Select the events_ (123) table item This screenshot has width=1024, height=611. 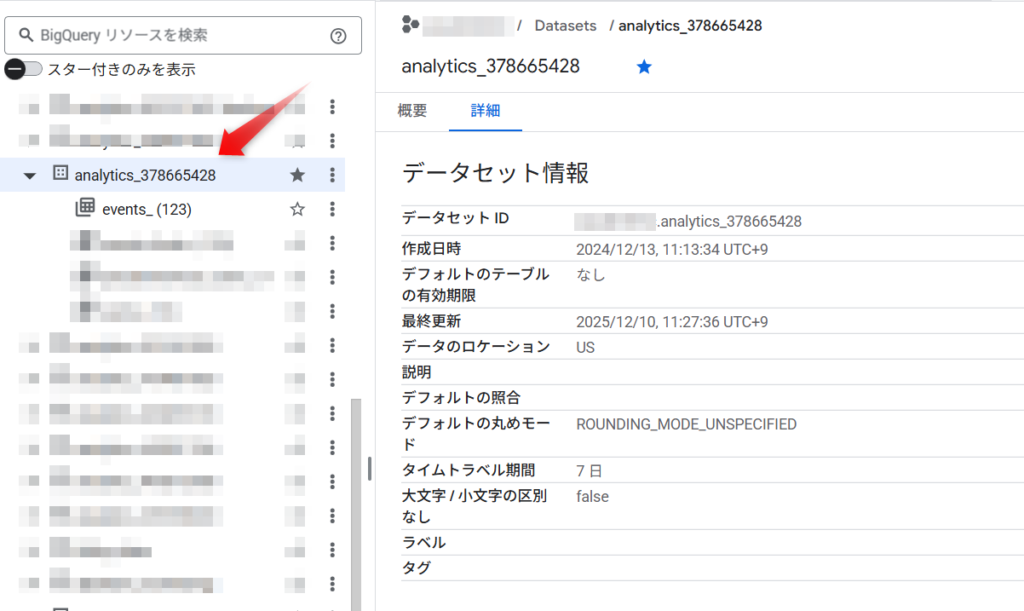[x=146, y=209]
